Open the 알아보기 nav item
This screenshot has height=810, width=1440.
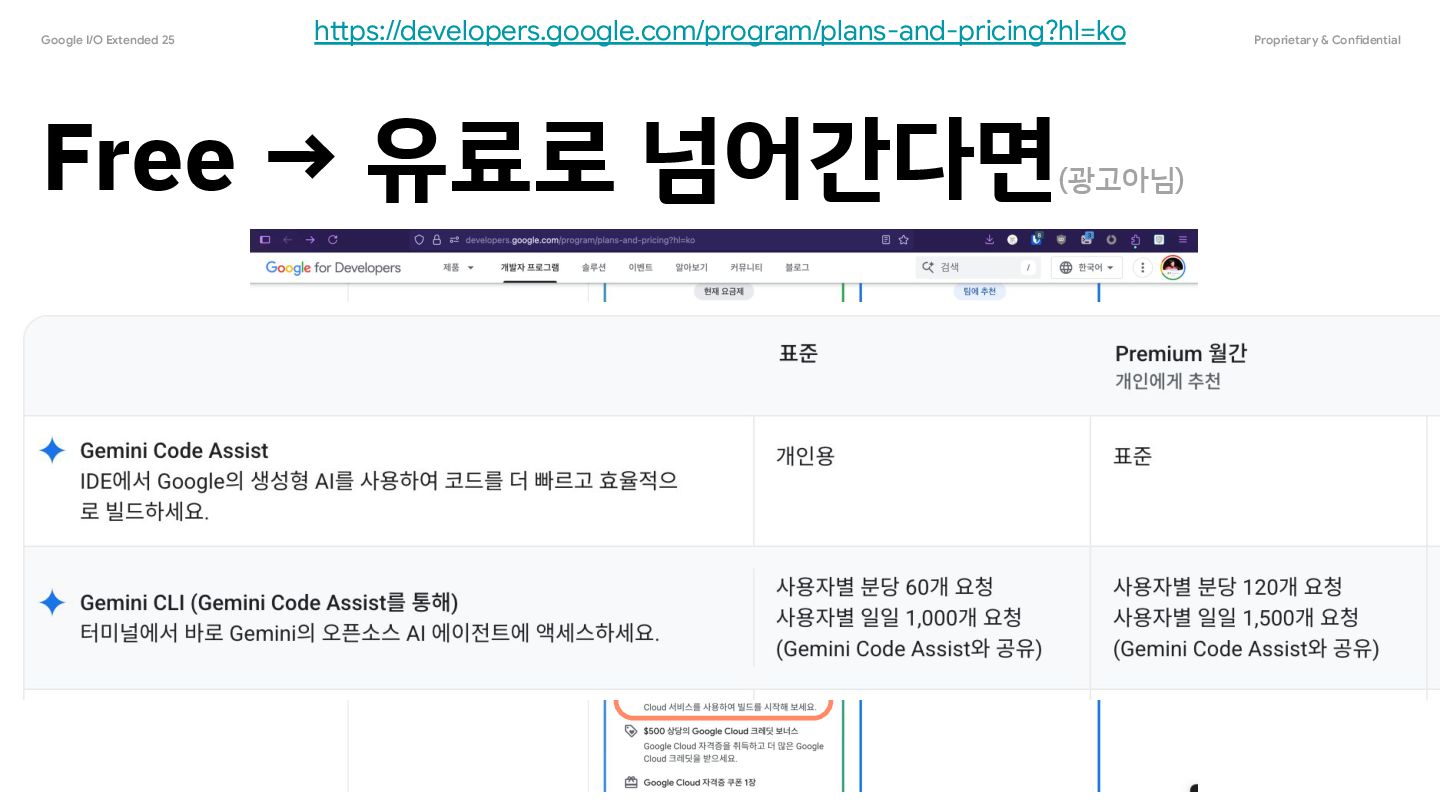tap(691, 268)
